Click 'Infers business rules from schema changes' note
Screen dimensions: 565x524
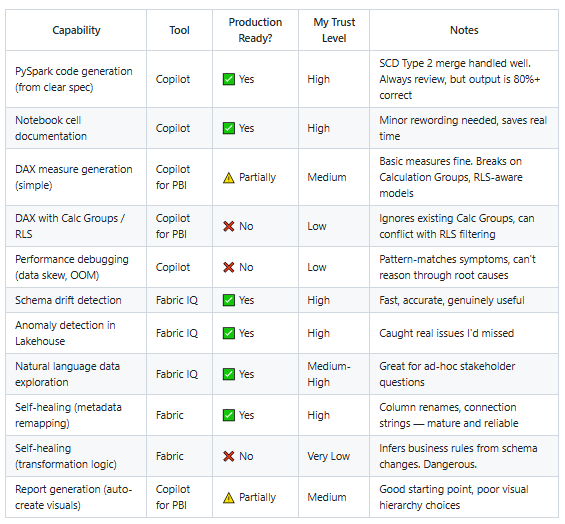[458, 456]
